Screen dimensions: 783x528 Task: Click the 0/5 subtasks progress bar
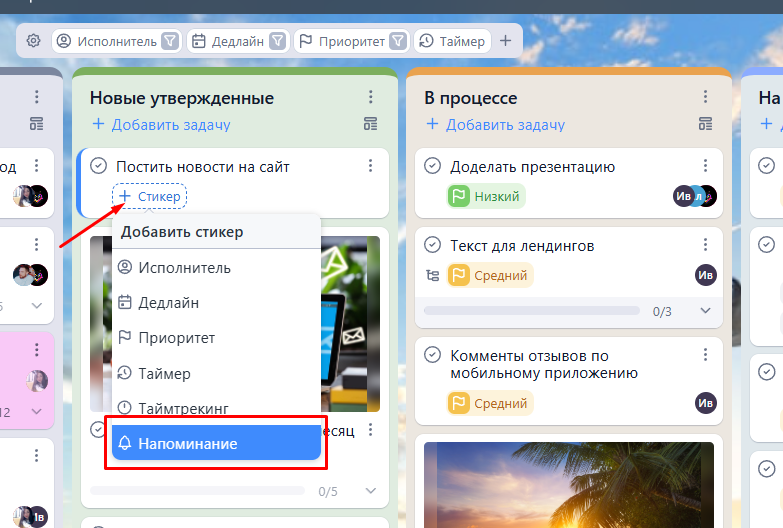tap(198, 491)
